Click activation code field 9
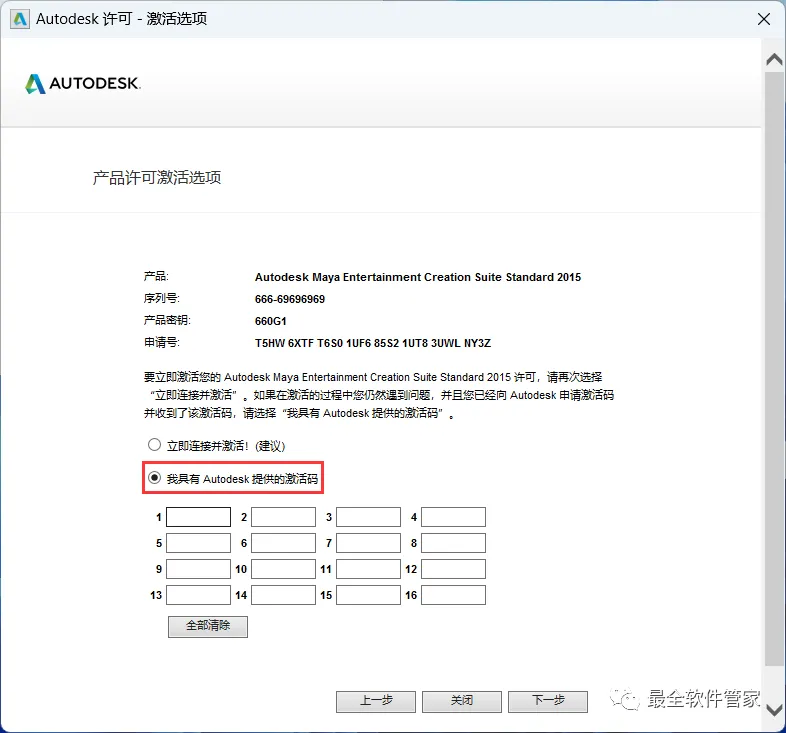 pyautogui.click(x=199, y=569)
